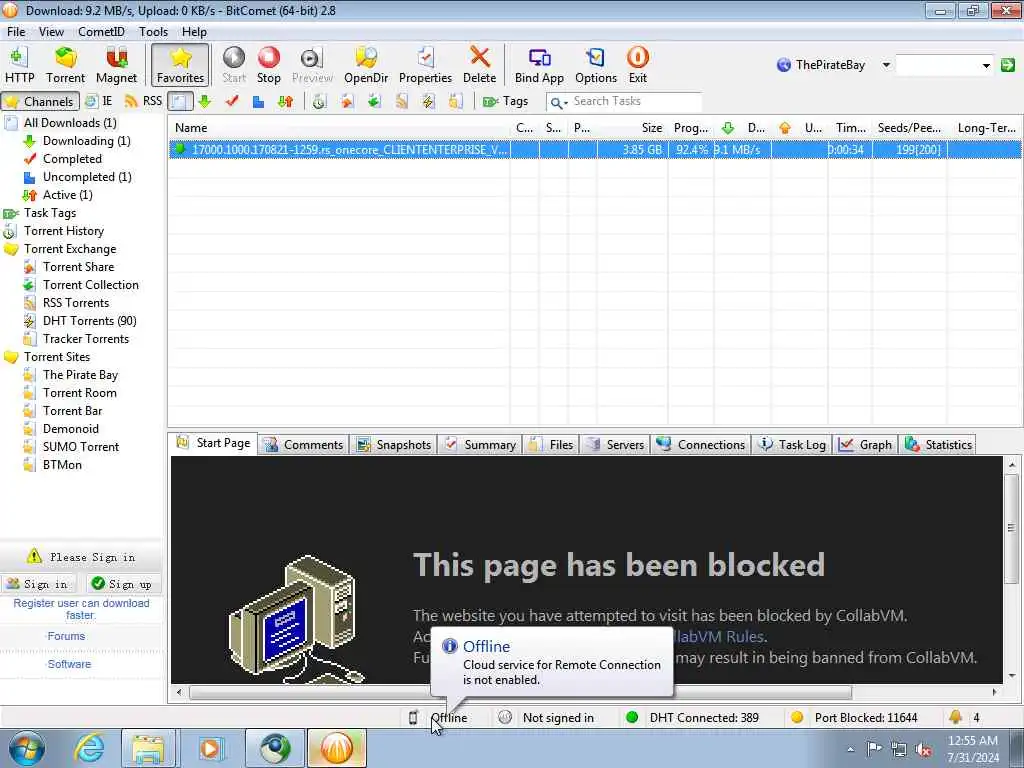
Task: Click the Stop toolbar icon
Action: 268,65
